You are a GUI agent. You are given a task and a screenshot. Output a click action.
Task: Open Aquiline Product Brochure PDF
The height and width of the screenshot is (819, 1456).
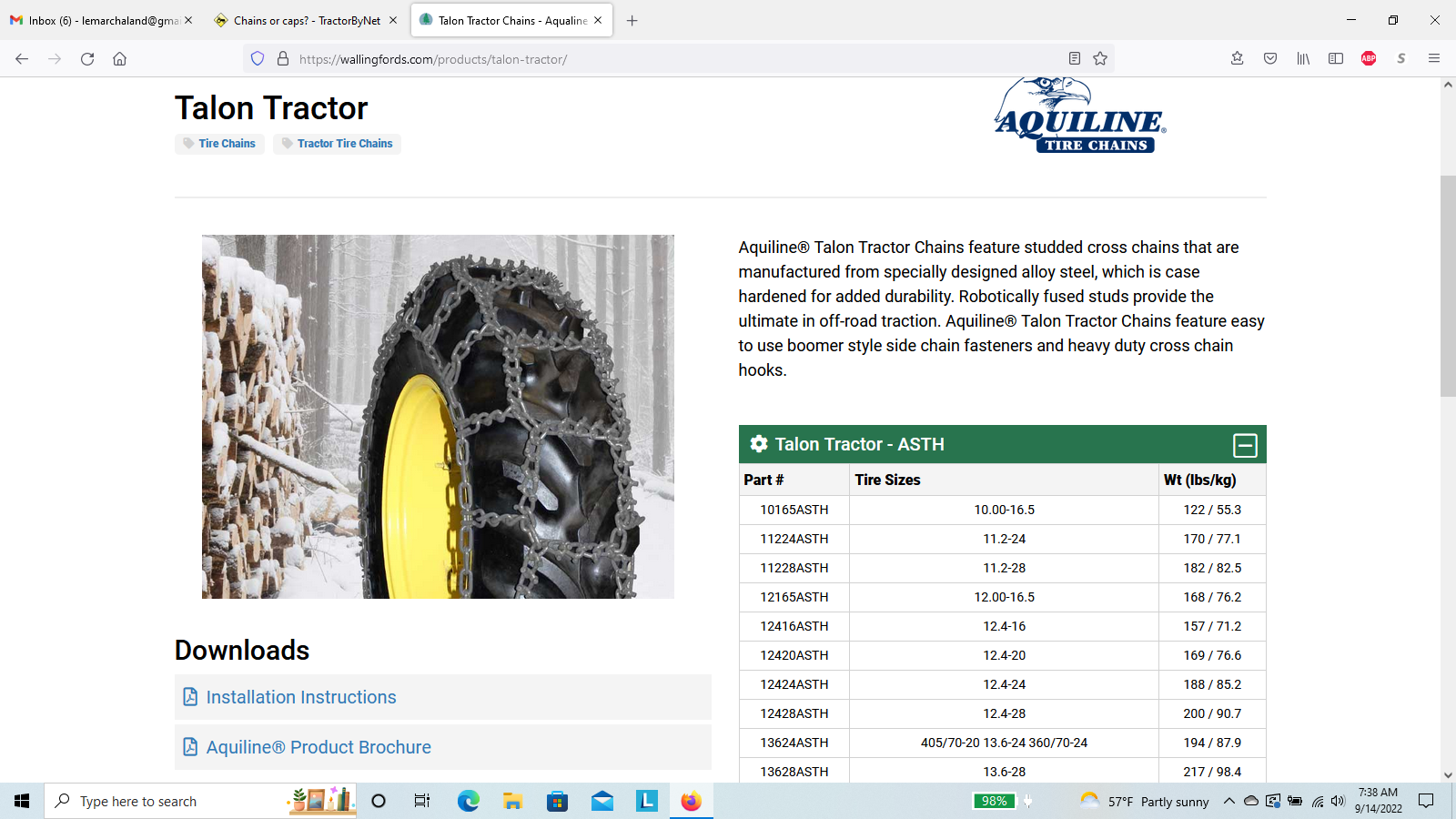pos(318,747)
